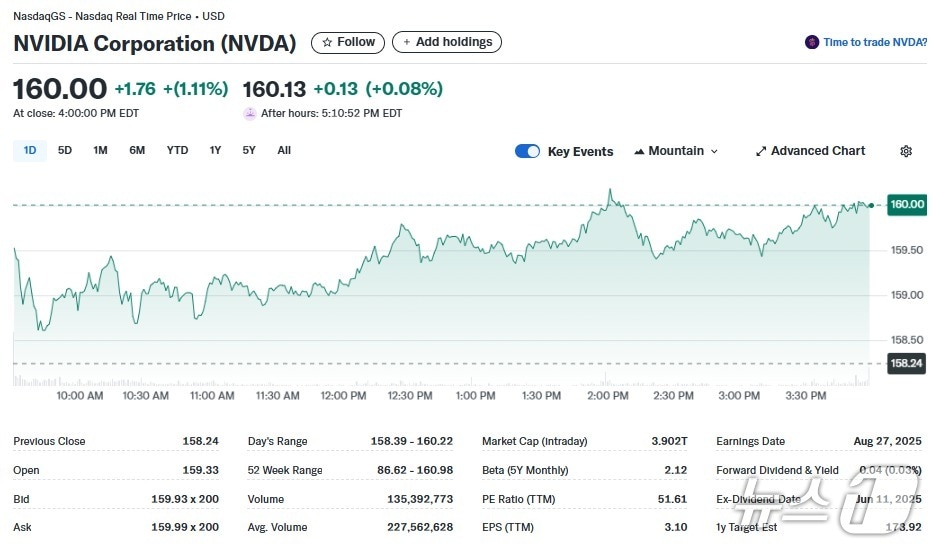Image resolution: width=932 pixels, height=548 pixels.
Task: Click the plus icon in Add holdings
Action: pos(406,42)
